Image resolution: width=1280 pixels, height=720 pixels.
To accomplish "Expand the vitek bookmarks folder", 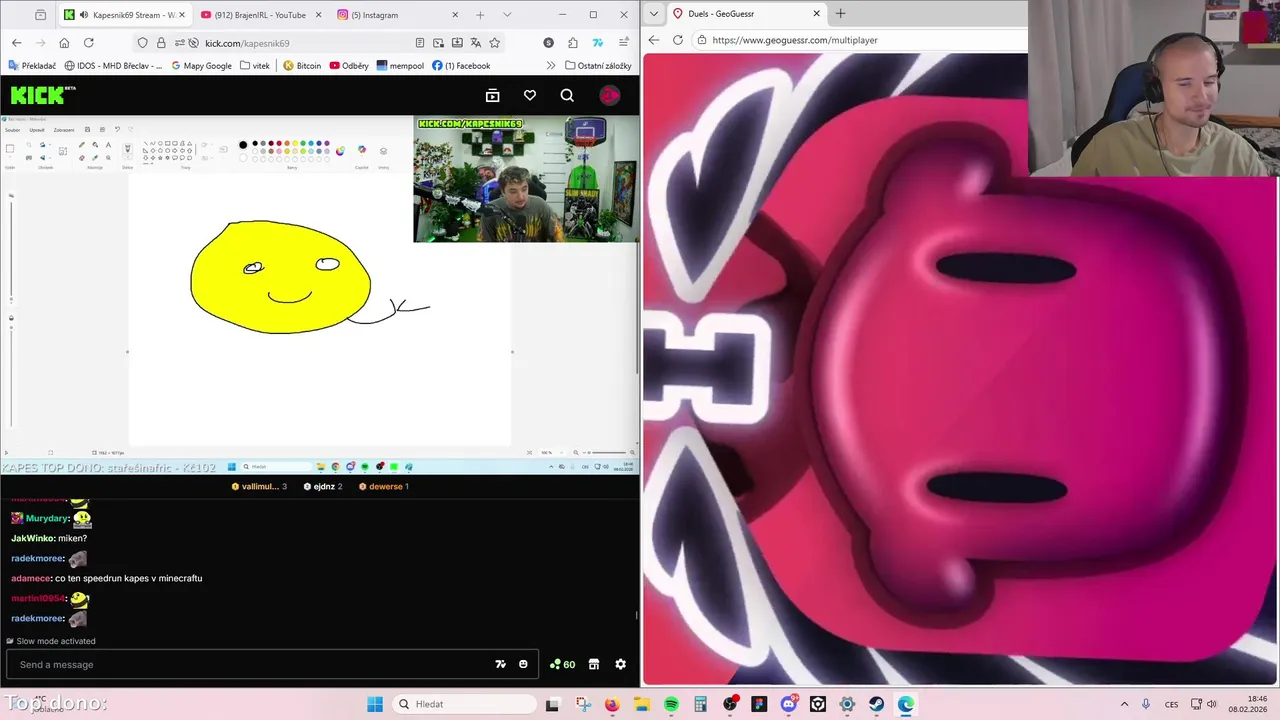I will (255, 66).
